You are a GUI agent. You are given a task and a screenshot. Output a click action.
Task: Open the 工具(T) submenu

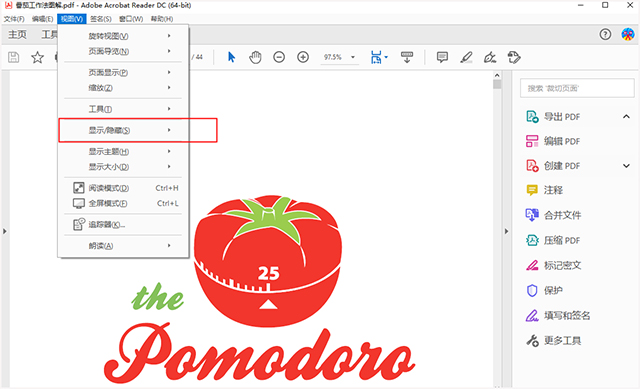point(123,109)
